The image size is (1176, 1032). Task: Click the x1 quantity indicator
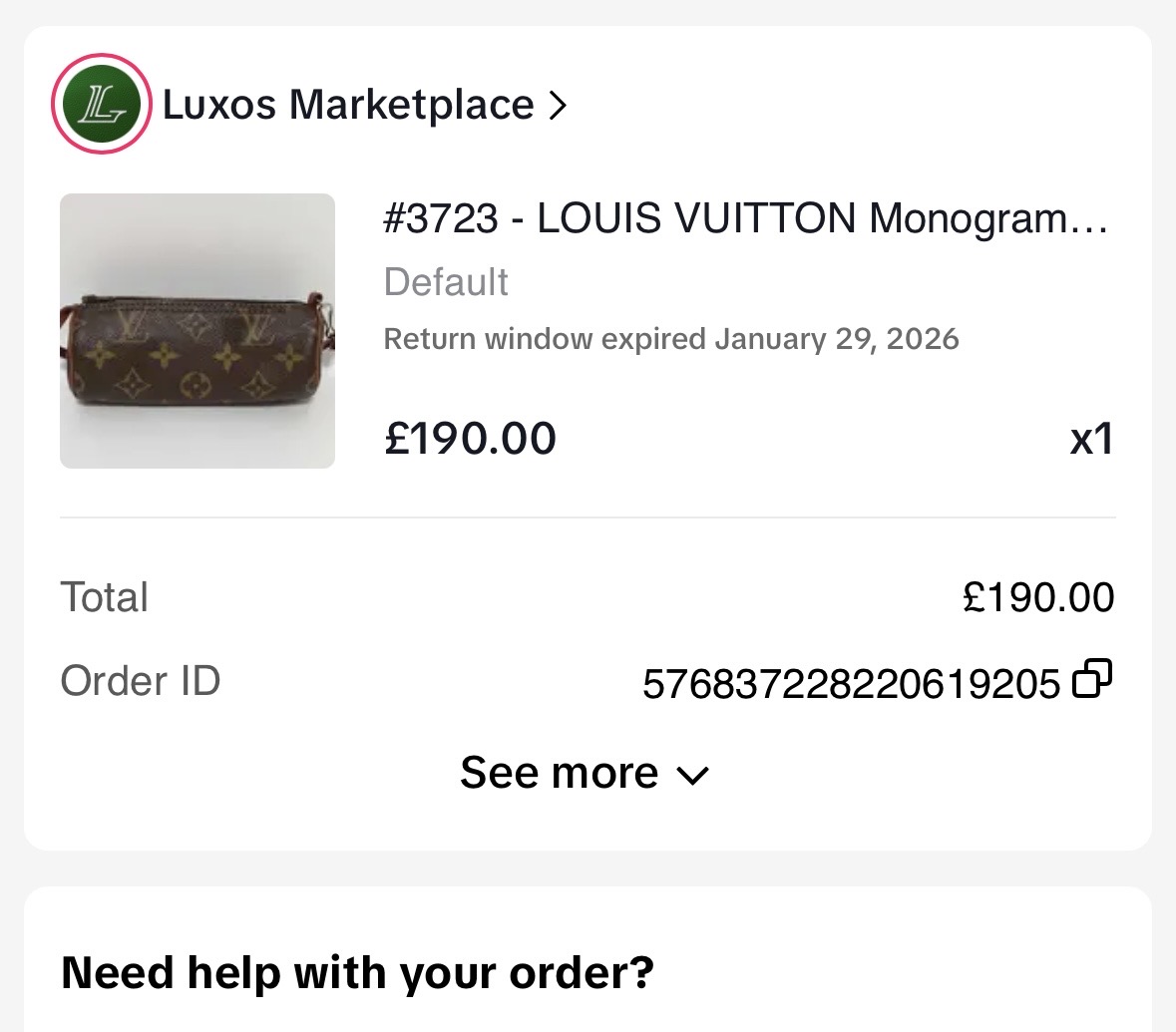pyautogui.click(x=1091, y=439)
